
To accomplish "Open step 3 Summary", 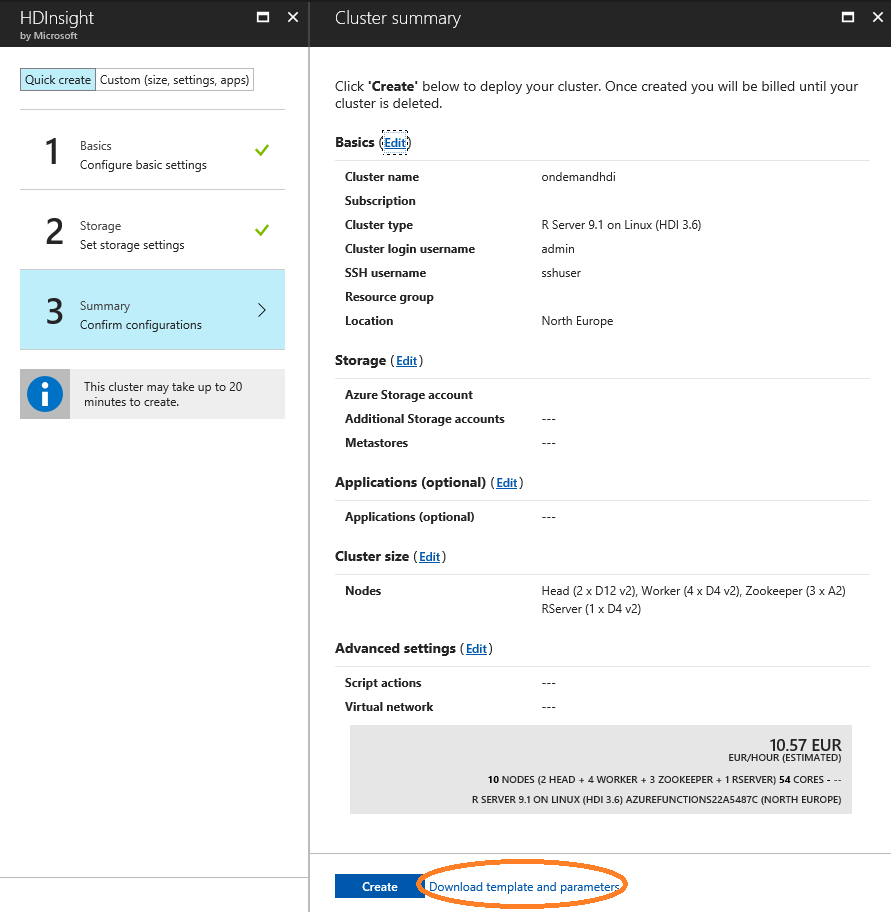I will point(152,309).
